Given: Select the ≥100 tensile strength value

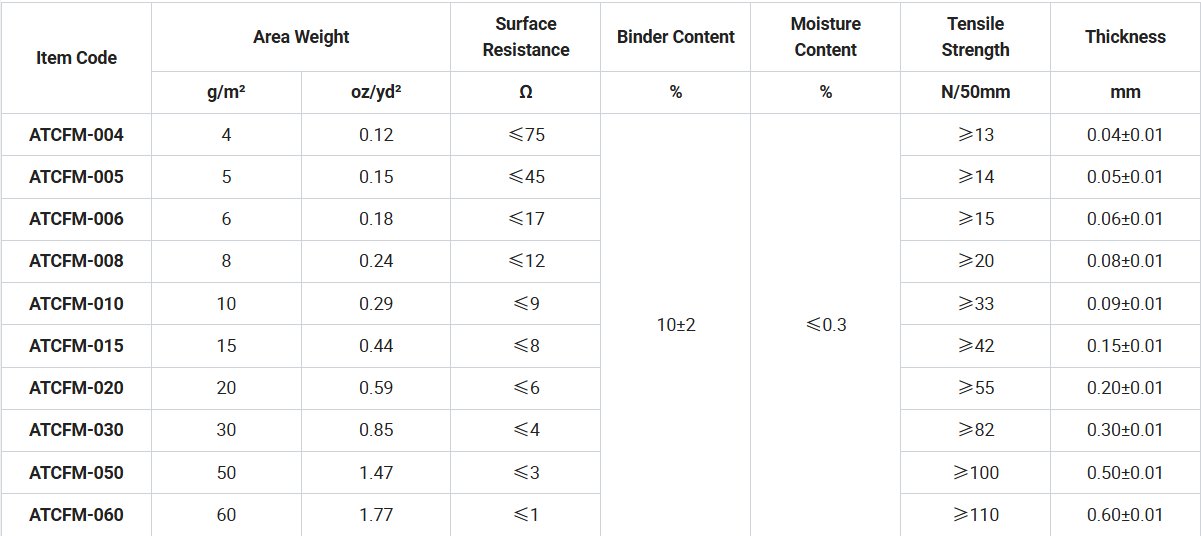Looking at the screenshot, I should click(x=975, y=473).
